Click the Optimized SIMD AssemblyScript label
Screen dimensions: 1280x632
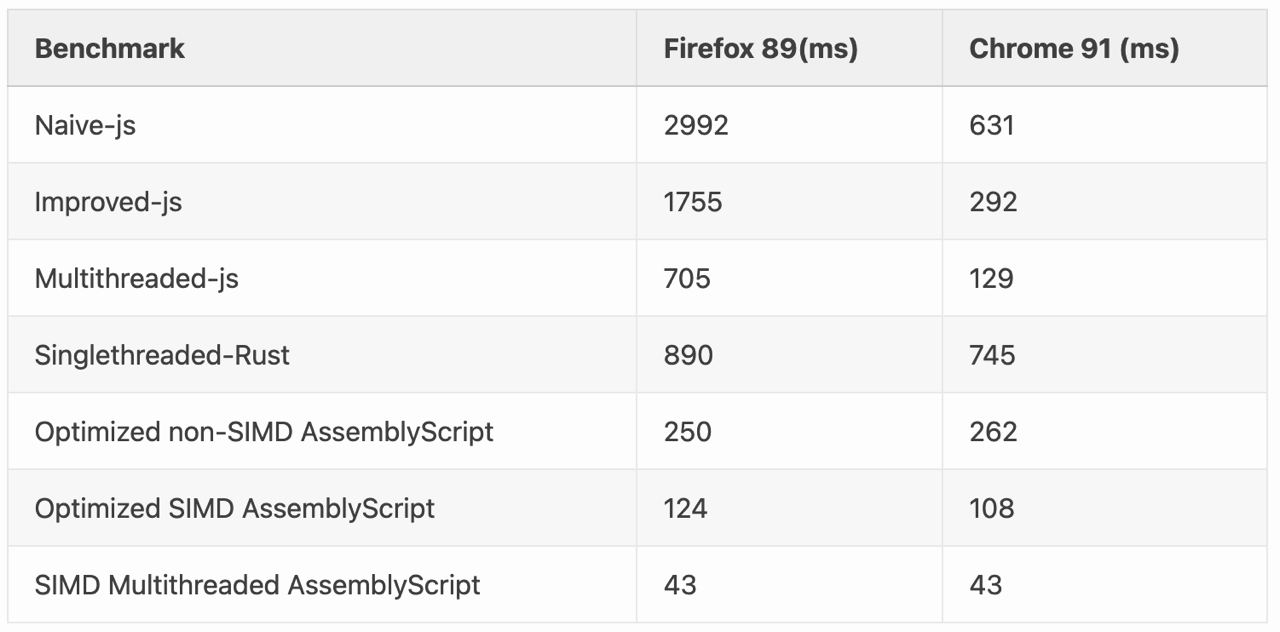point(235,508)
